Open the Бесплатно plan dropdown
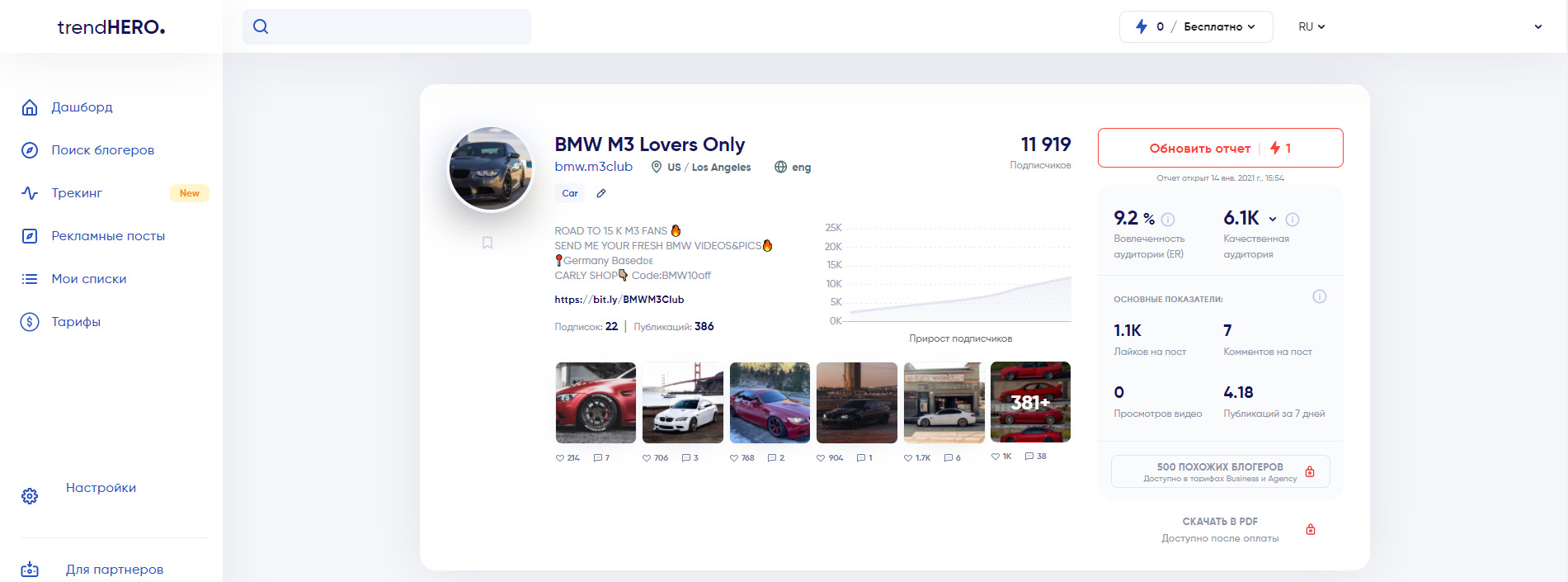The width and height of the screenshot is (1568, 582). click(x=1219, y=26)
